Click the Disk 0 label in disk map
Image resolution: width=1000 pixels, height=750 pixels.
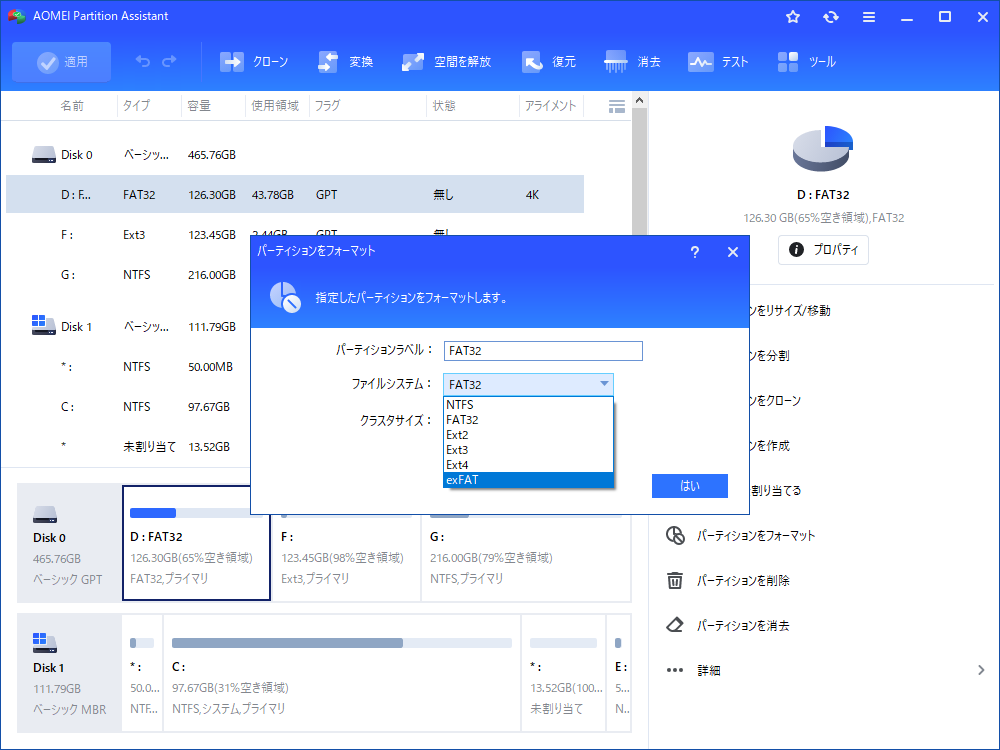pyautogui.click(x=49, y=538)
